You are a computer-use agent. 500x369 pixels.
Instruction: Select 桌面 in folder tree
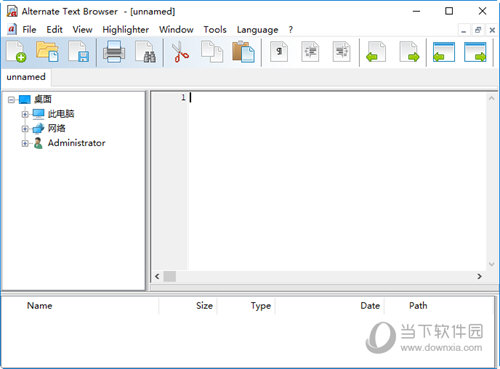[x=43, y=99]
